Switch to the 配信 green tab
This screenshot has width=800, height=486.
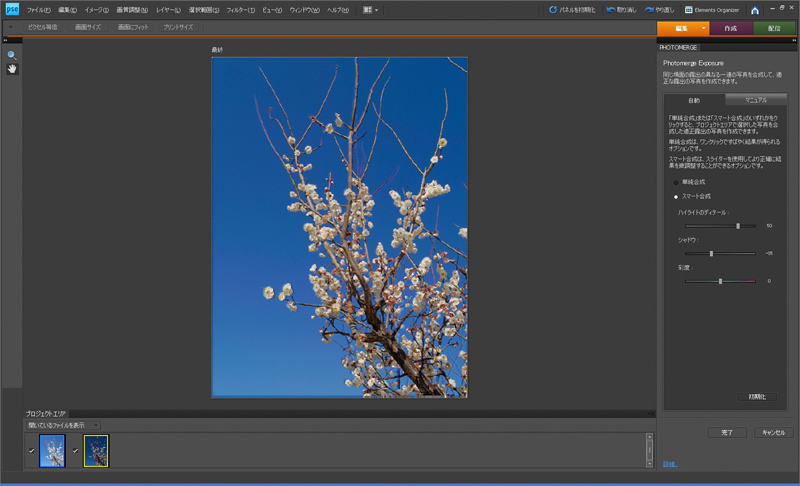point(774,28)
